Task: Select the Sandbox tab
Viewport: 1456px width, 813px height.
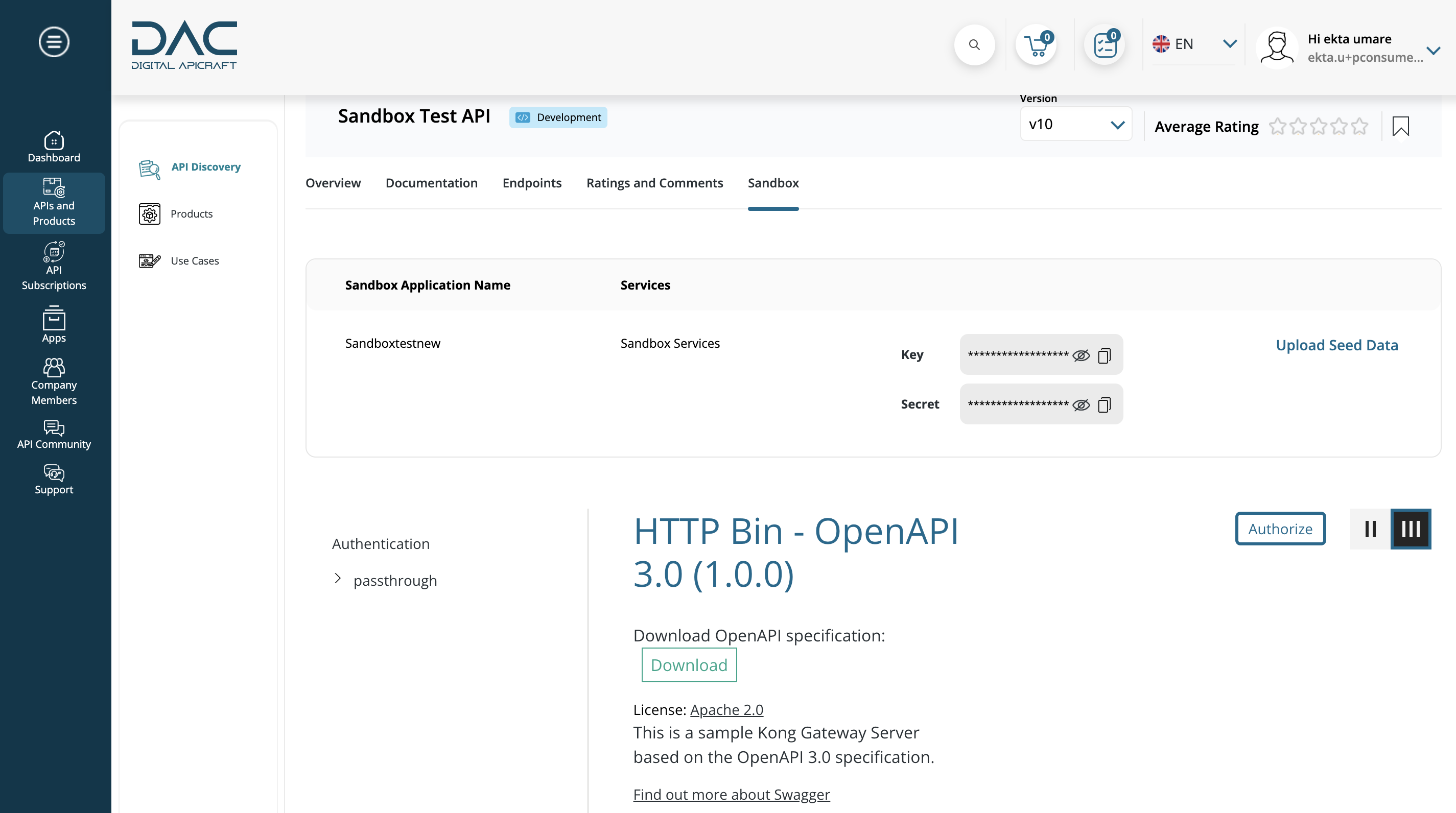Action: (773, 183)
